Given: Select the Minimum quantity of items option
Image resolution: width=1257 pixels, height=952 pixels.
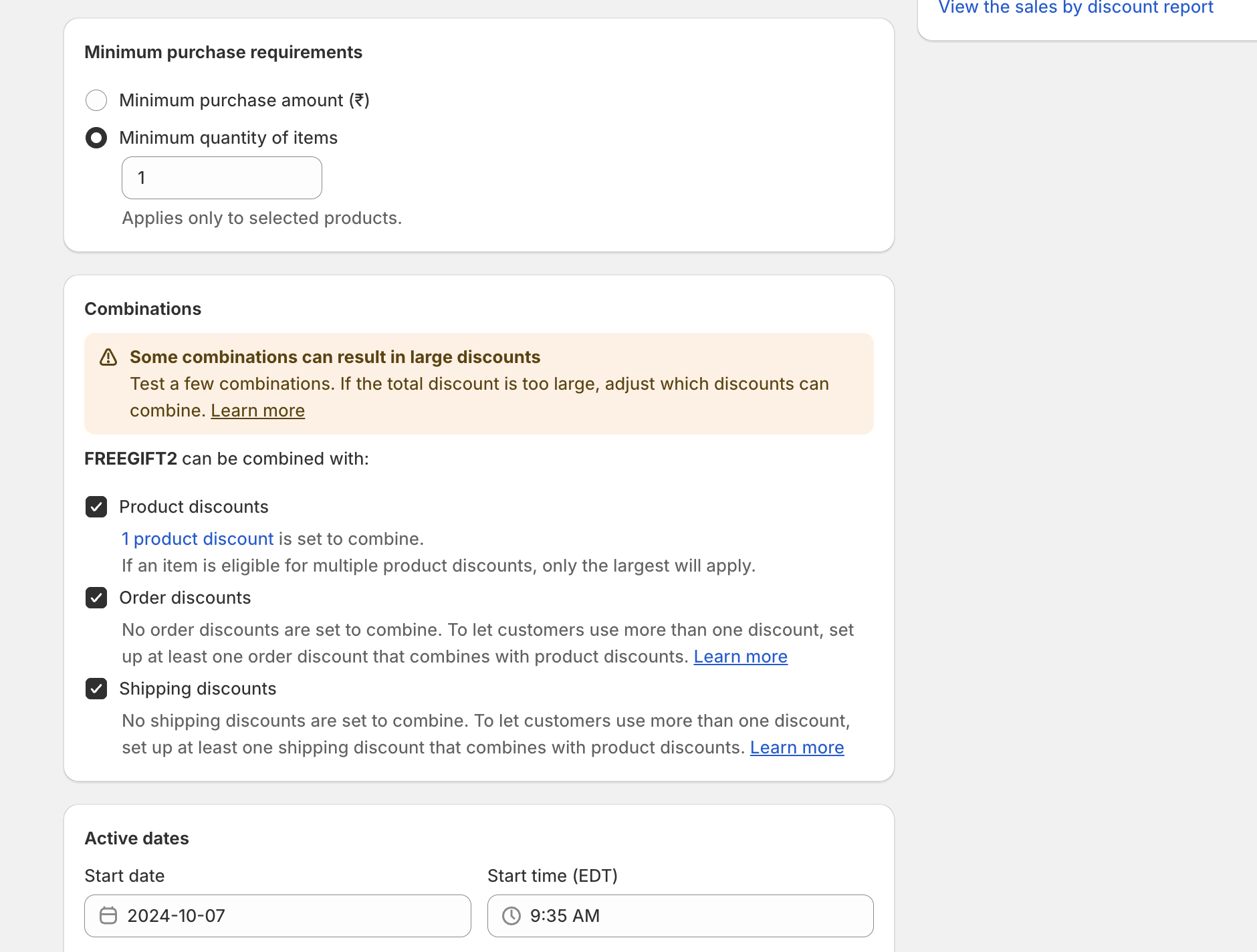Looking at the screenshot, I should (96, 138).
